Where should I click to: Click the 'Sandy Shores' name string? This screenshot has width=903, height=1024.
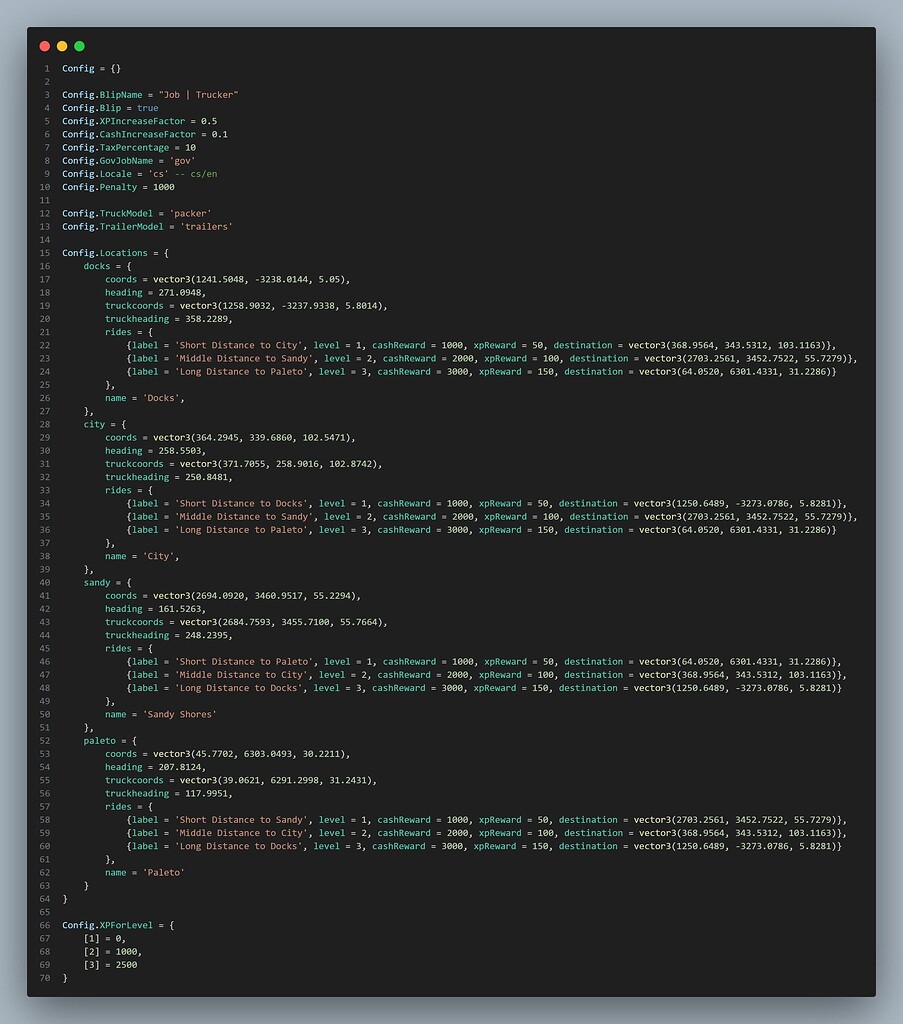click(x=179, y=714)
